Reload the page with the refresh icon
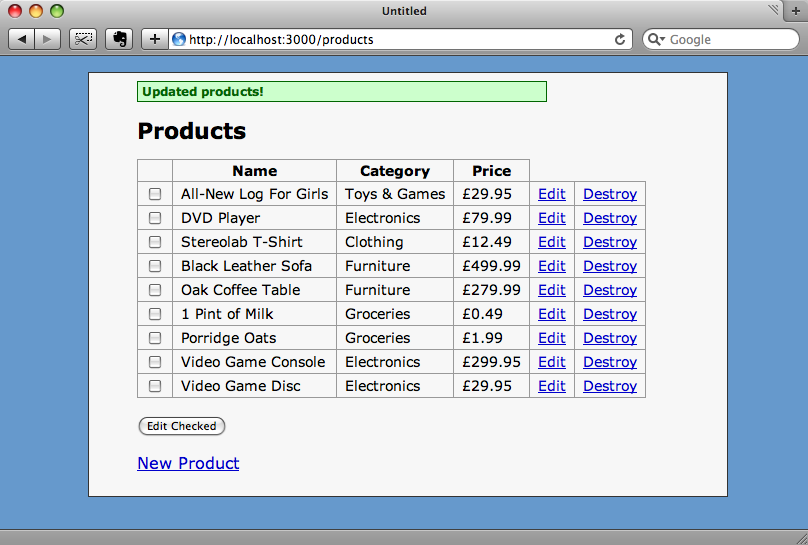Image resolution: width=808 pixels, height=545 pixels. 620,40
